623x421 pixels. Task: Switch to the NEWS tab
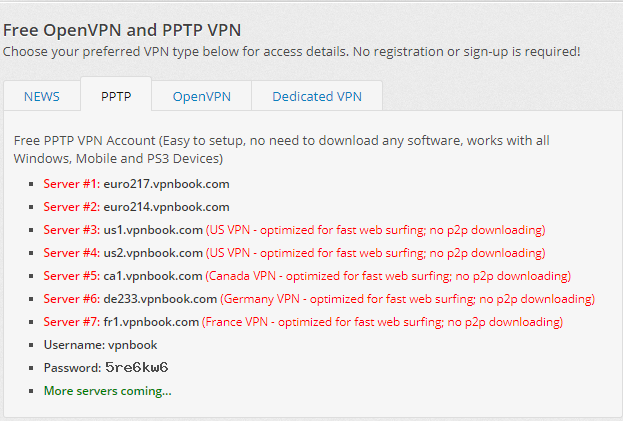click(42, 97)
